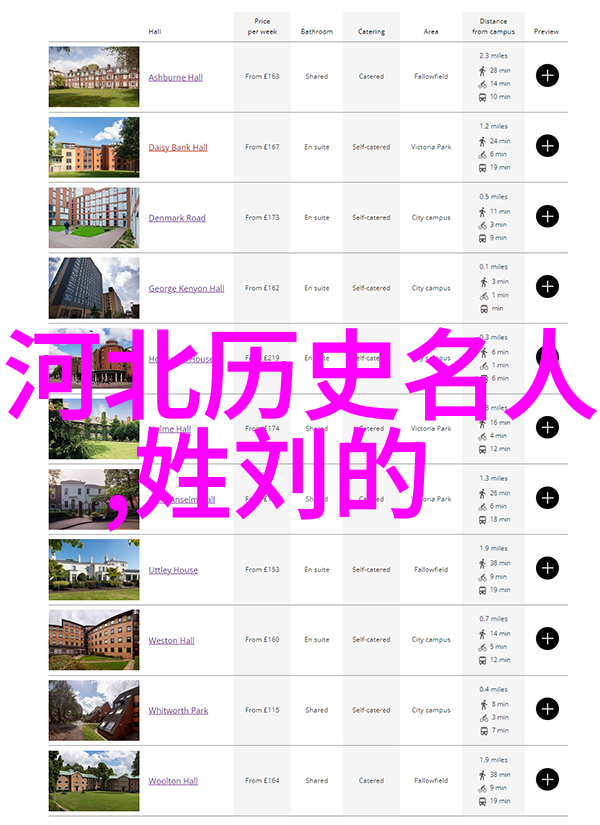
Task: View the Ashburne Hall thumbnail image
Action: [x=94, y=77]
